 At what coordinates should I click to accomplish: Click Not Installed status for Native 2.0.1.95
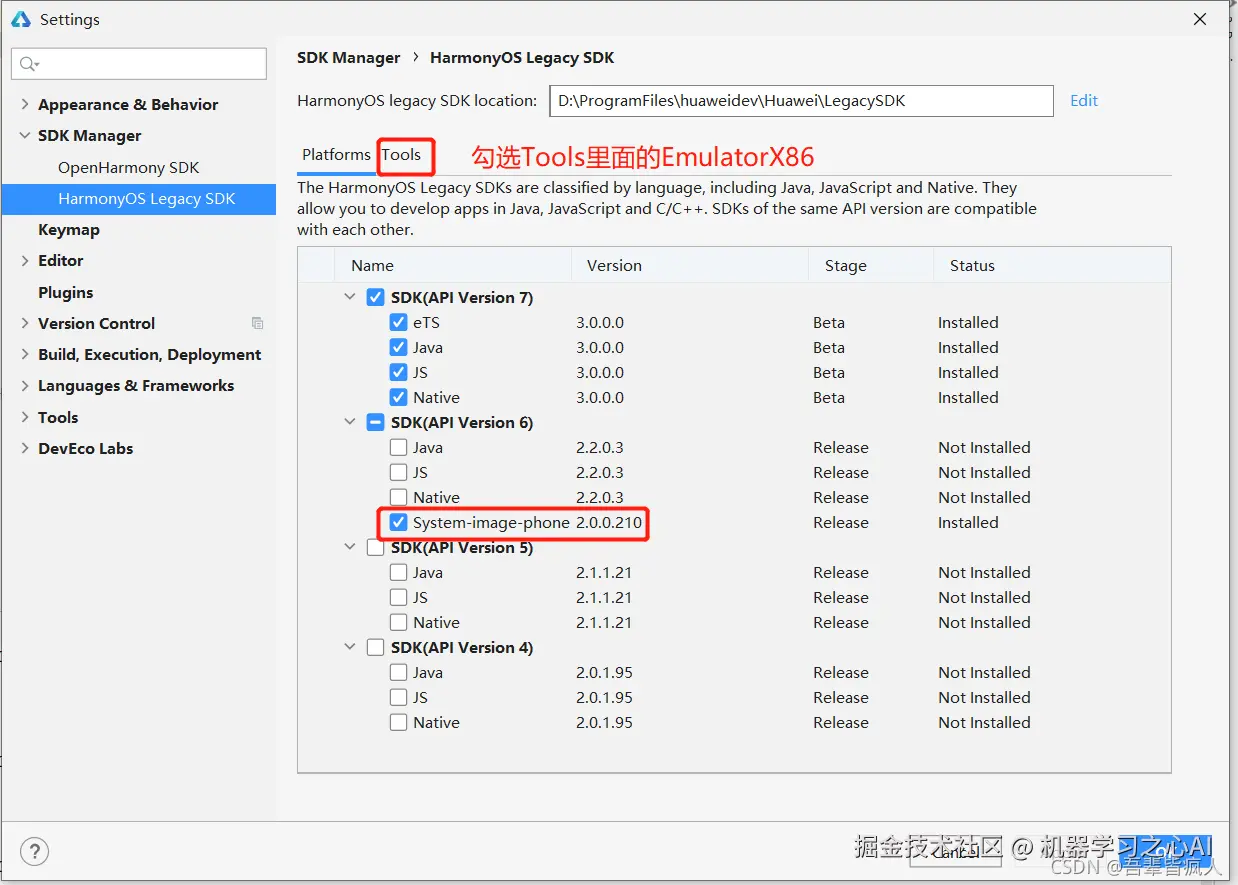click(x=984, y=722)
